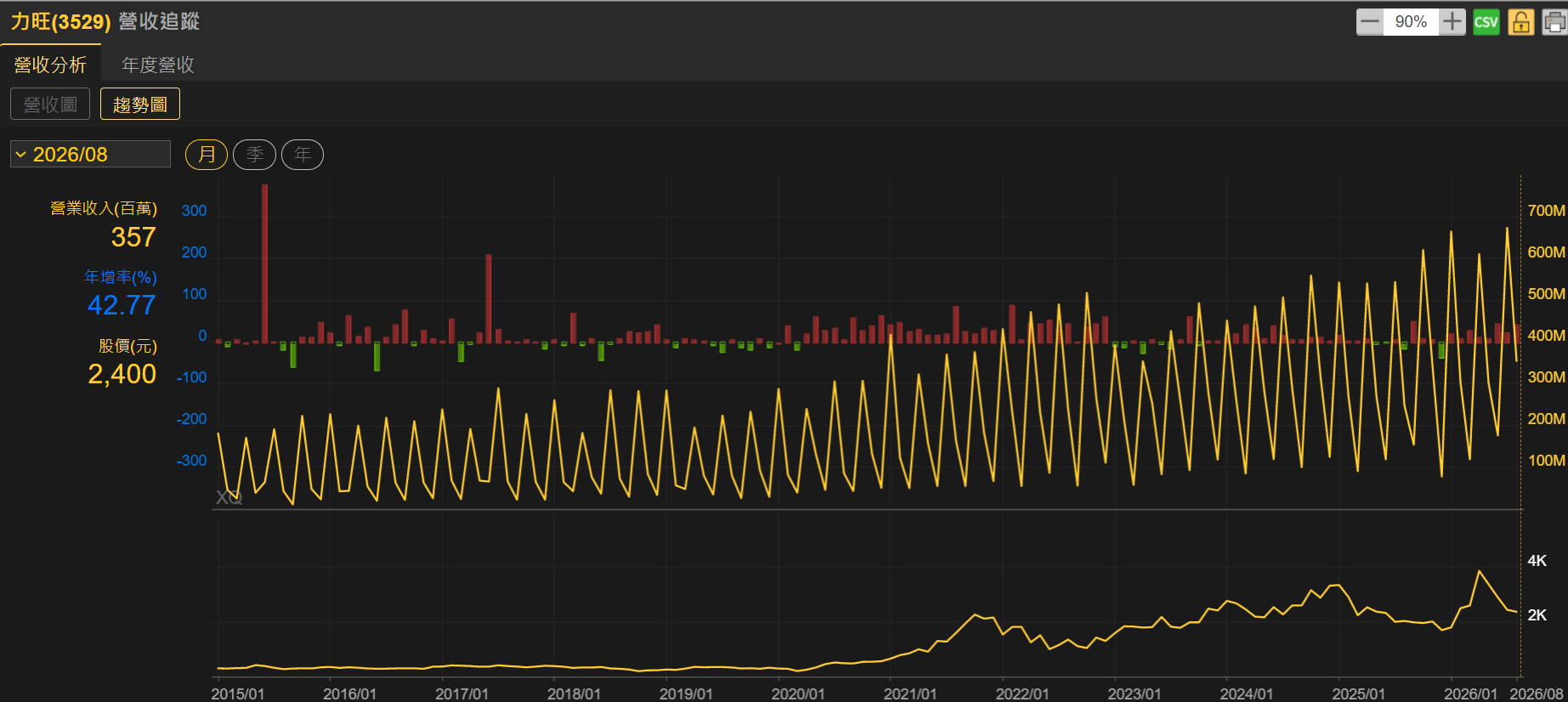This screenshot has width=1568, height=702.
Task: Click the zoom out minus button
Action: 1370,22
